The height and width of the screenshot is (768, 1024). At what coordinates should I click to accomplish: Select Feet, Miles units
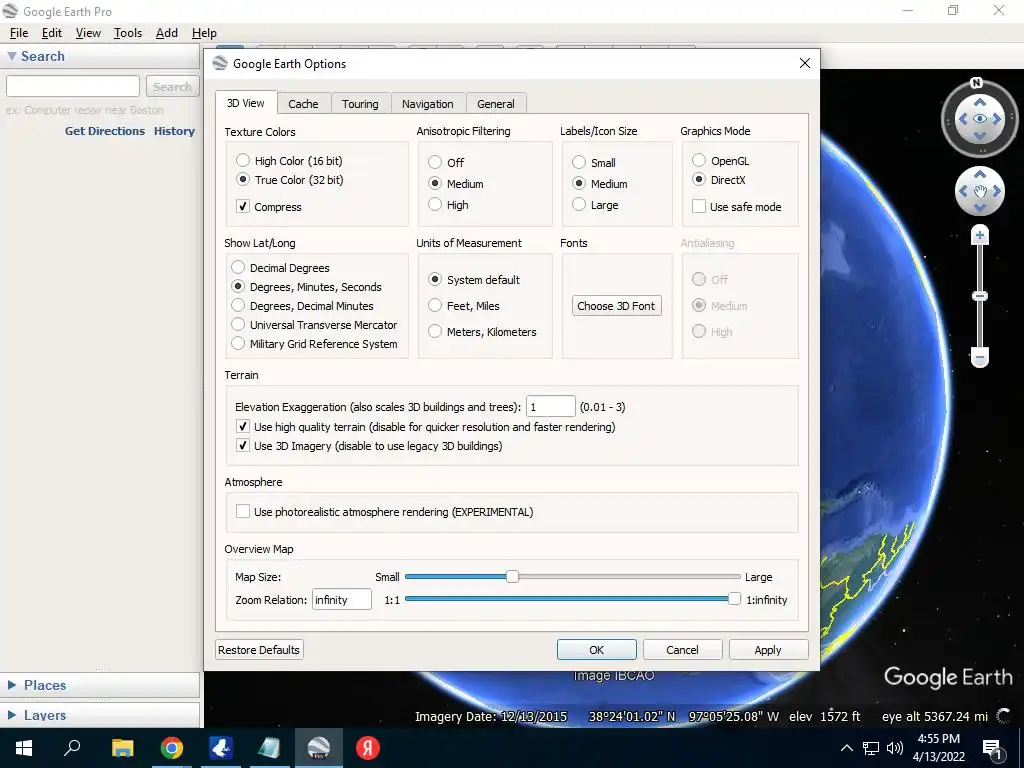click(435, 305)
